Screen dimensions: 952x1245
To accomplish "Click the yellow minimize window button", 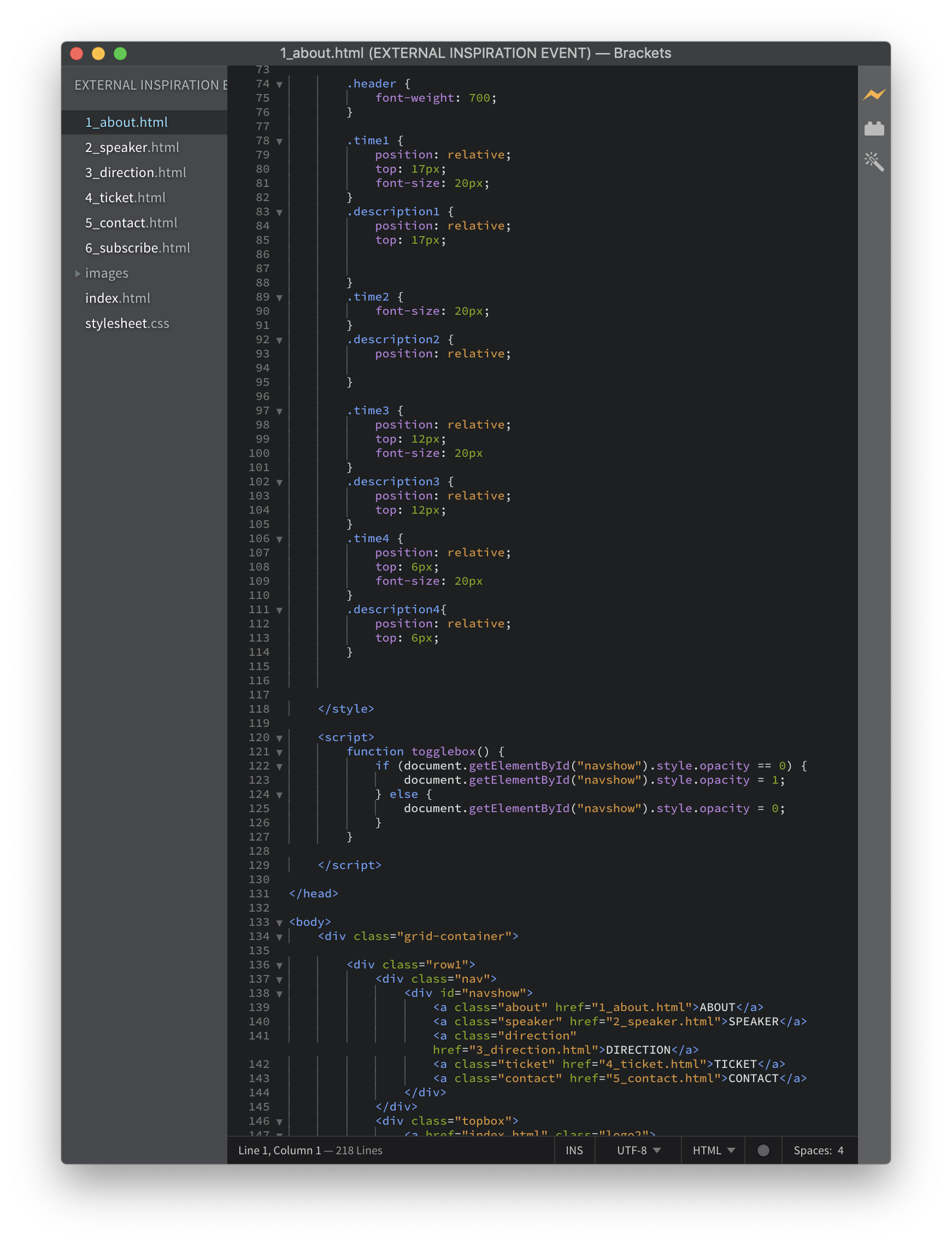I will (98, 53).
